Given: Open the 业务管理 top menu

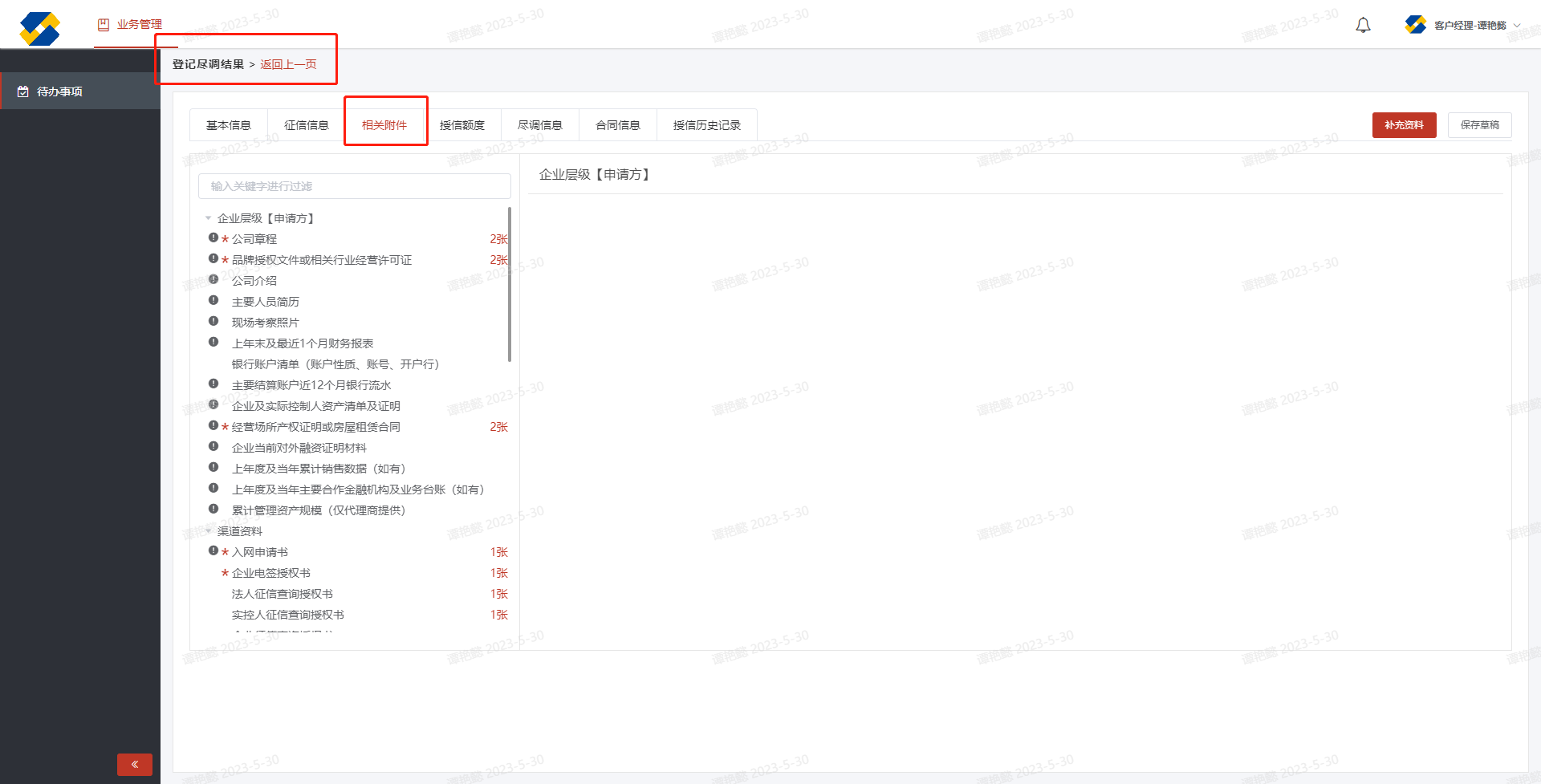Looking at the screenshot, I should pos(130,25).
